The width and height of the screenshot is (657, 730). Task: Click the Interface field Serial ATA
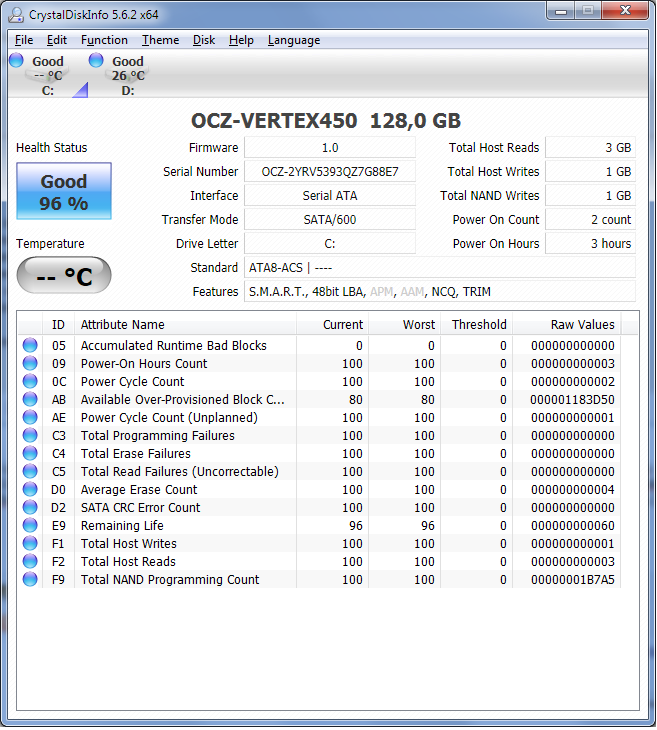coord(330,196)
